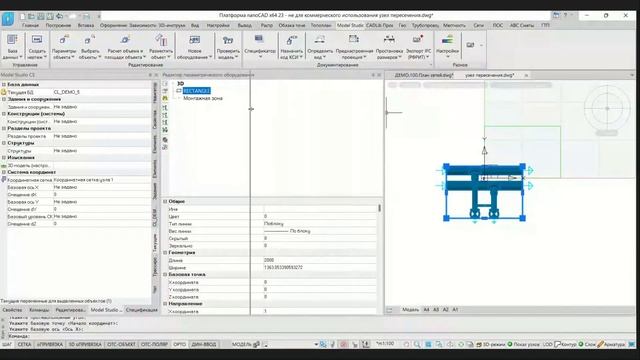Toggle ДИН-ВВОД dynamic input in status bar
Screen dimensions: 640x360
tap(203, 344)
